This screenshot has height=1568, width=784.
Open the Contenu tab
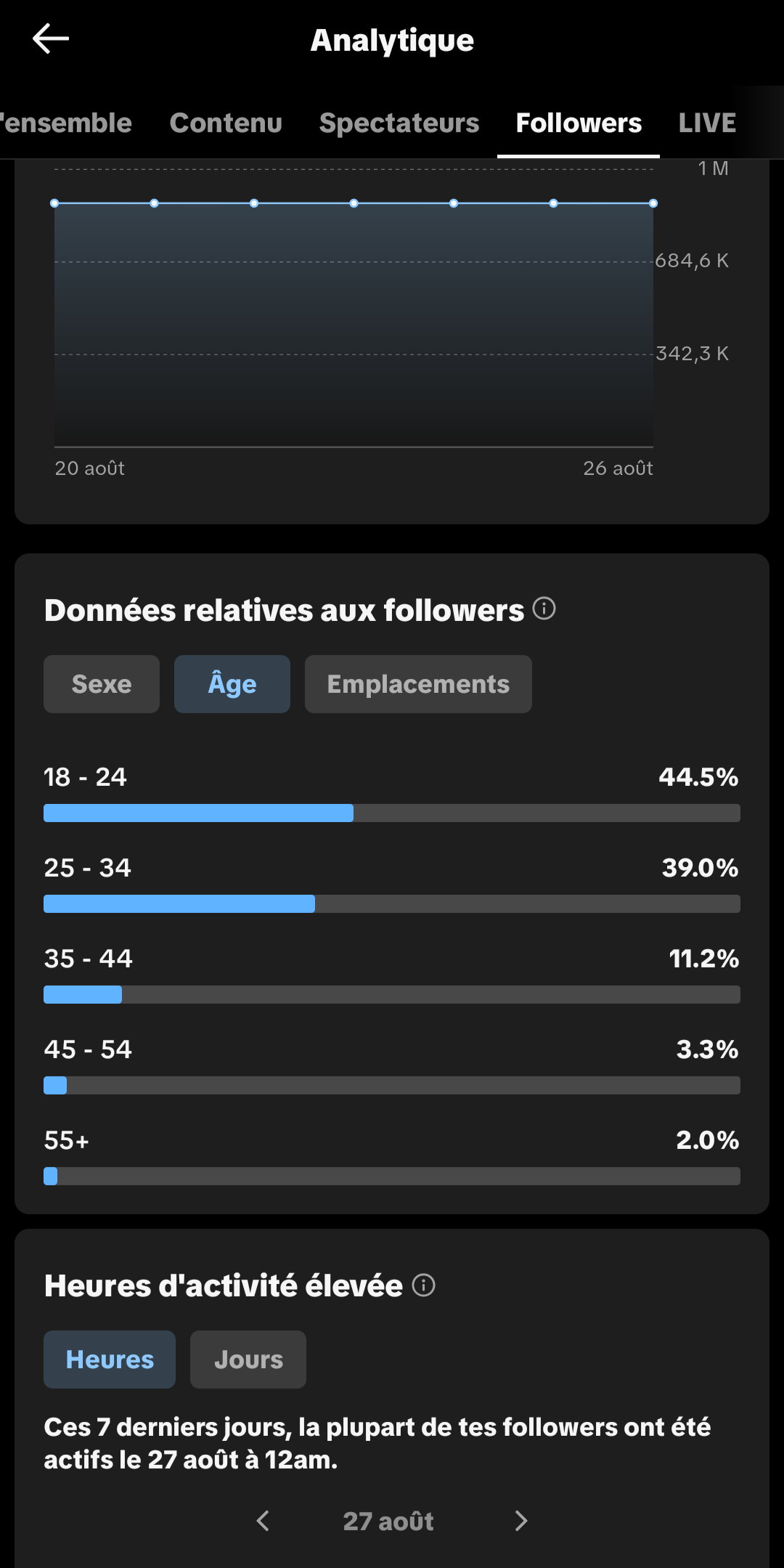click(x=226, y=123)
